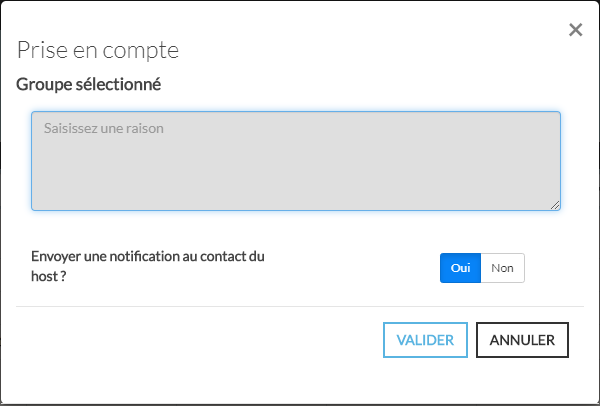Click the Groupe sélectionné heading
The height and width of the screenshot is (406, 600).
89,84
